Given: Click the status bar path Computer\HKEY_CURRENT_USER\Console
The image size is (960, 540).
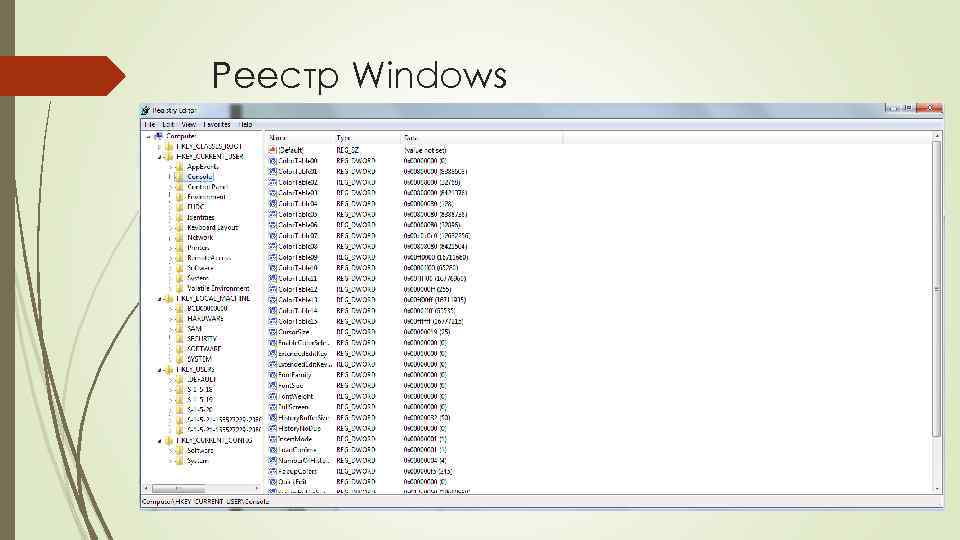Looking at the screenshot, I should pyautogui.click(x=206, y=501).
